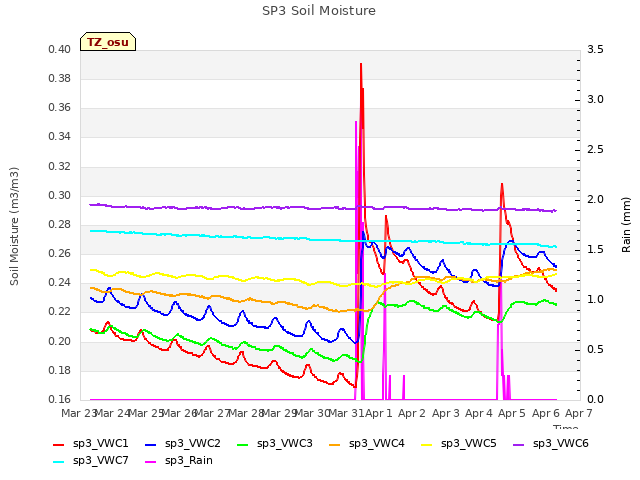This screenshot has width=640, height=480.
Task: Click the 3.5 right axis tick label
Action: (x=595, y=49)
